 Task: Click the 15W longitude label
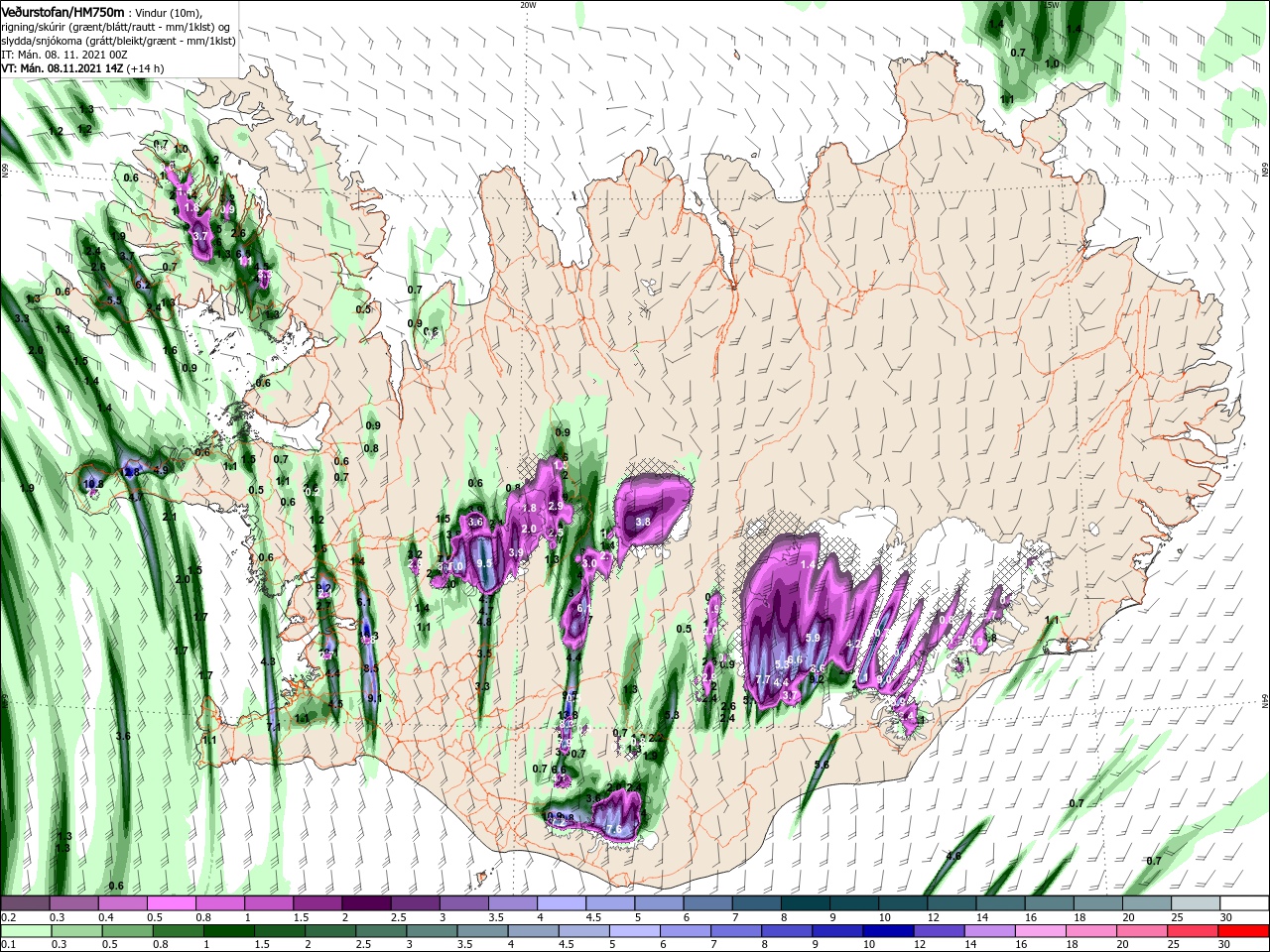[1053, 5]
